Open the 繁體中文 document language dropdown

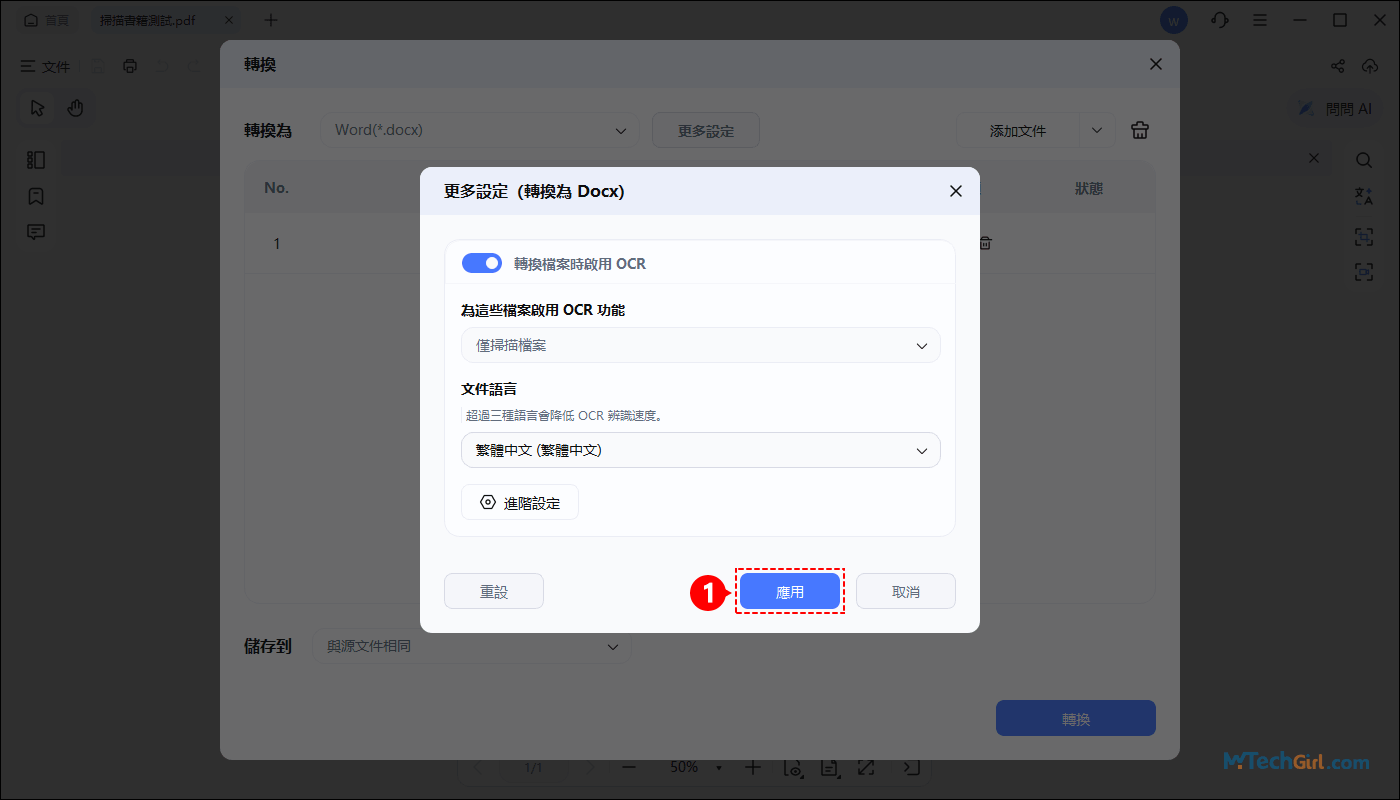(701, 450)
